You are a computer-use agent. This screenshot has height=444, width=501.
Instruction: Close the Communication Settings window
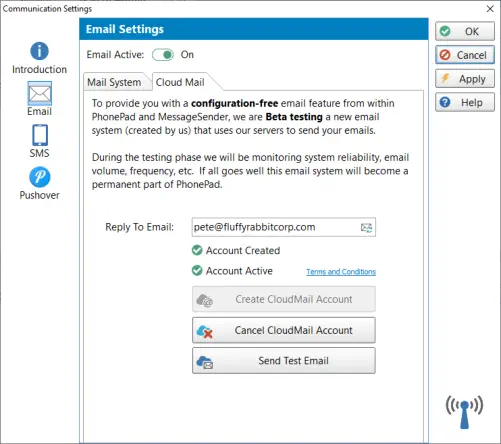pos(490,9)
